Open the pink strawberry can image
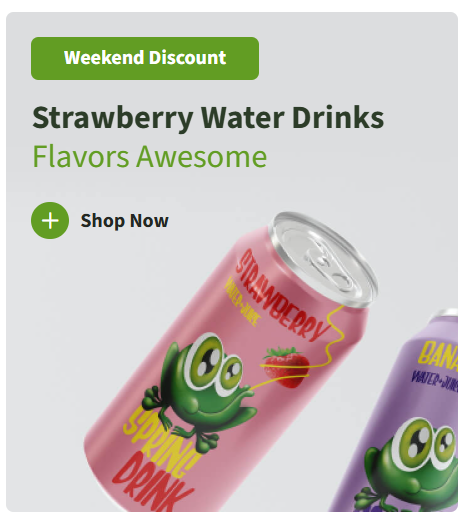The image size is (465, 522). [230, 362]
